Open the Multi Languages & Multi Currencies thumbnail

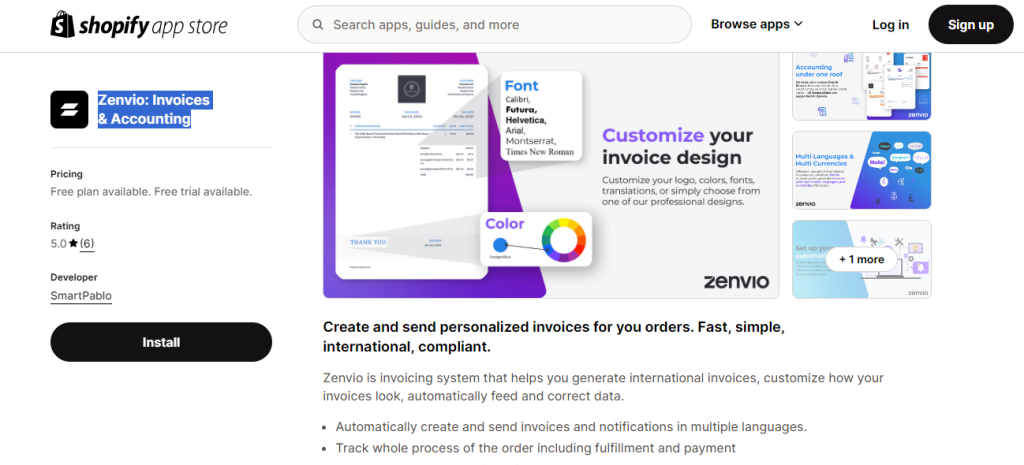tap(861, 170)
